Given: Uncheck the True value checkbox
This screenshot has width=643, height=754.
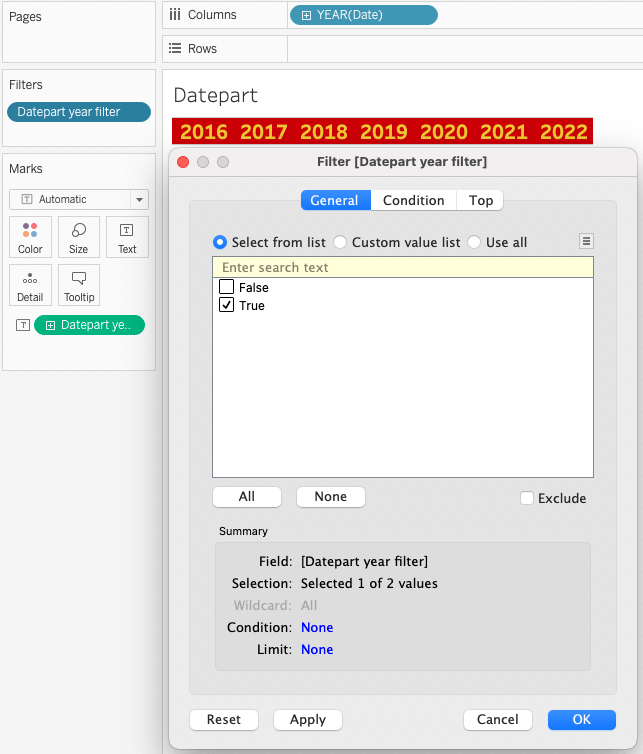Looking at the screenshot, I should 227,306.
